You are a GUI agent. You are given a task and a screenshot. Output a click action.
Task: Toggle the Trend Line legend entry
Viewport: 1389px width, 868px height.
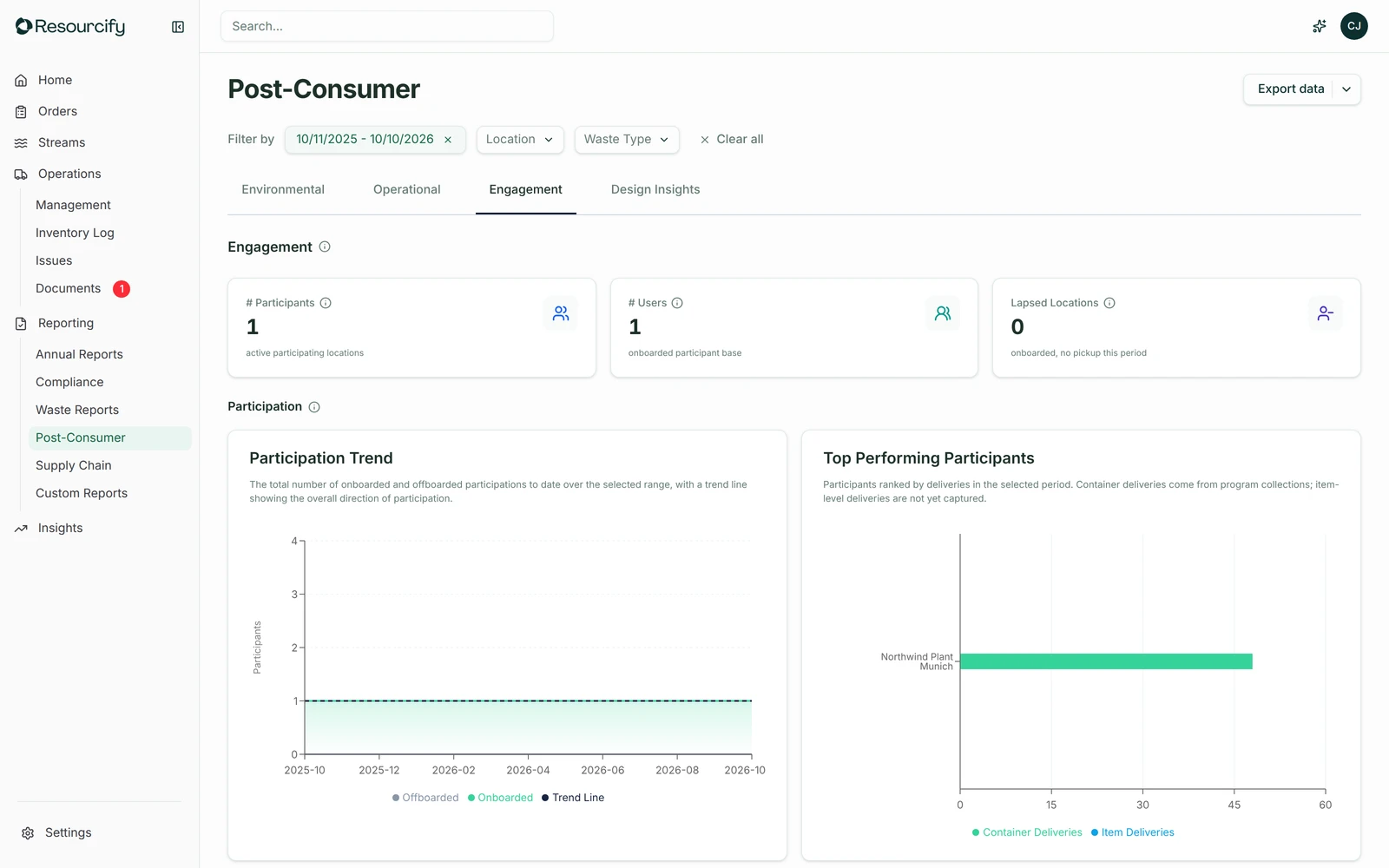[x=573, y=798]
